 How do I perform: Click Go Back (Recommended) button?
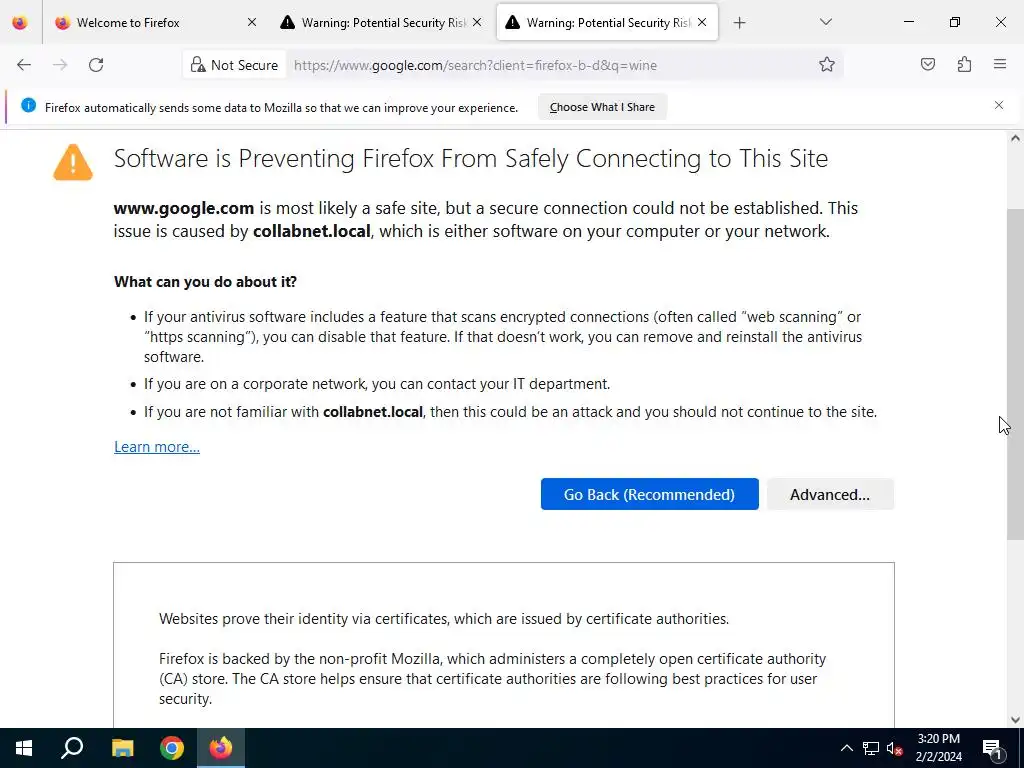tap(649, 494)
